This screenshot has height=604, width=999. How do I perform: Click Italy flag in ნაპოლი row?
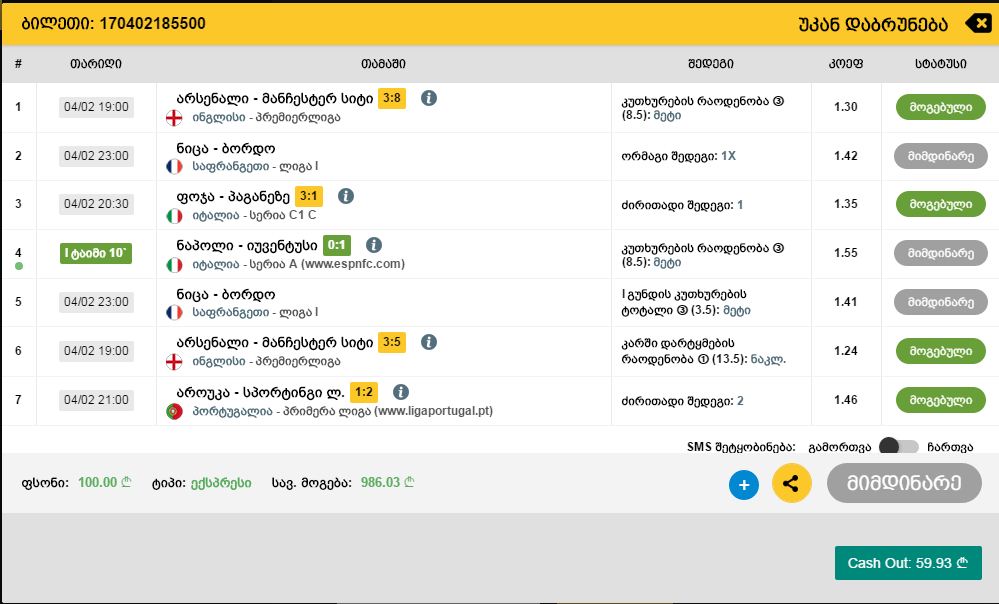(x=174, y=265)
